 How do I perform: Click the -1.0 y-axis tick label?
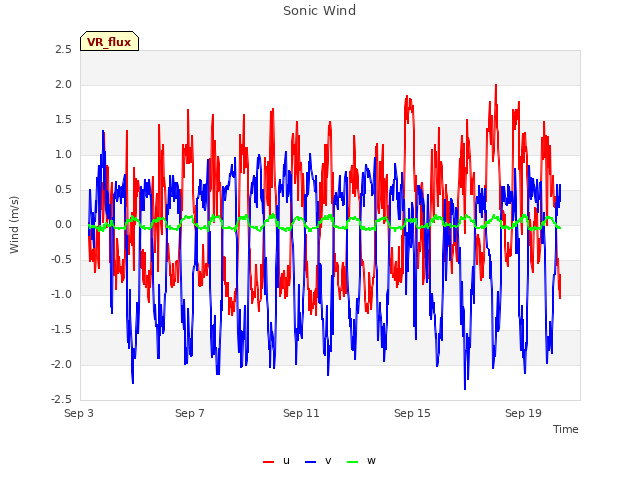pyautogui.click(x=62, y=295)
